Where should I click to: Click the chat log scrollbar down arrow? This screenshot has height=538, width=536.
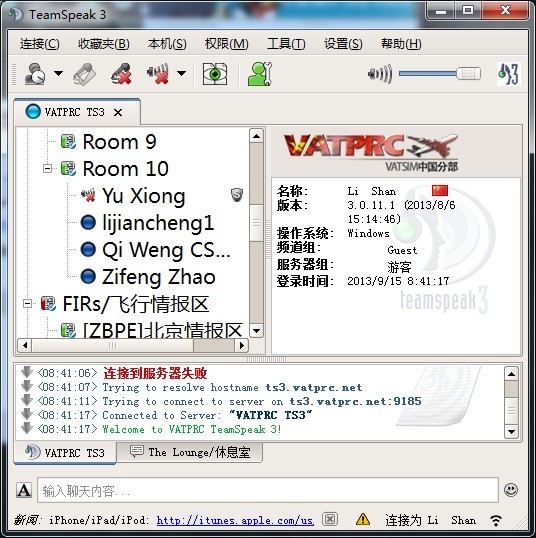coord(511,432)
